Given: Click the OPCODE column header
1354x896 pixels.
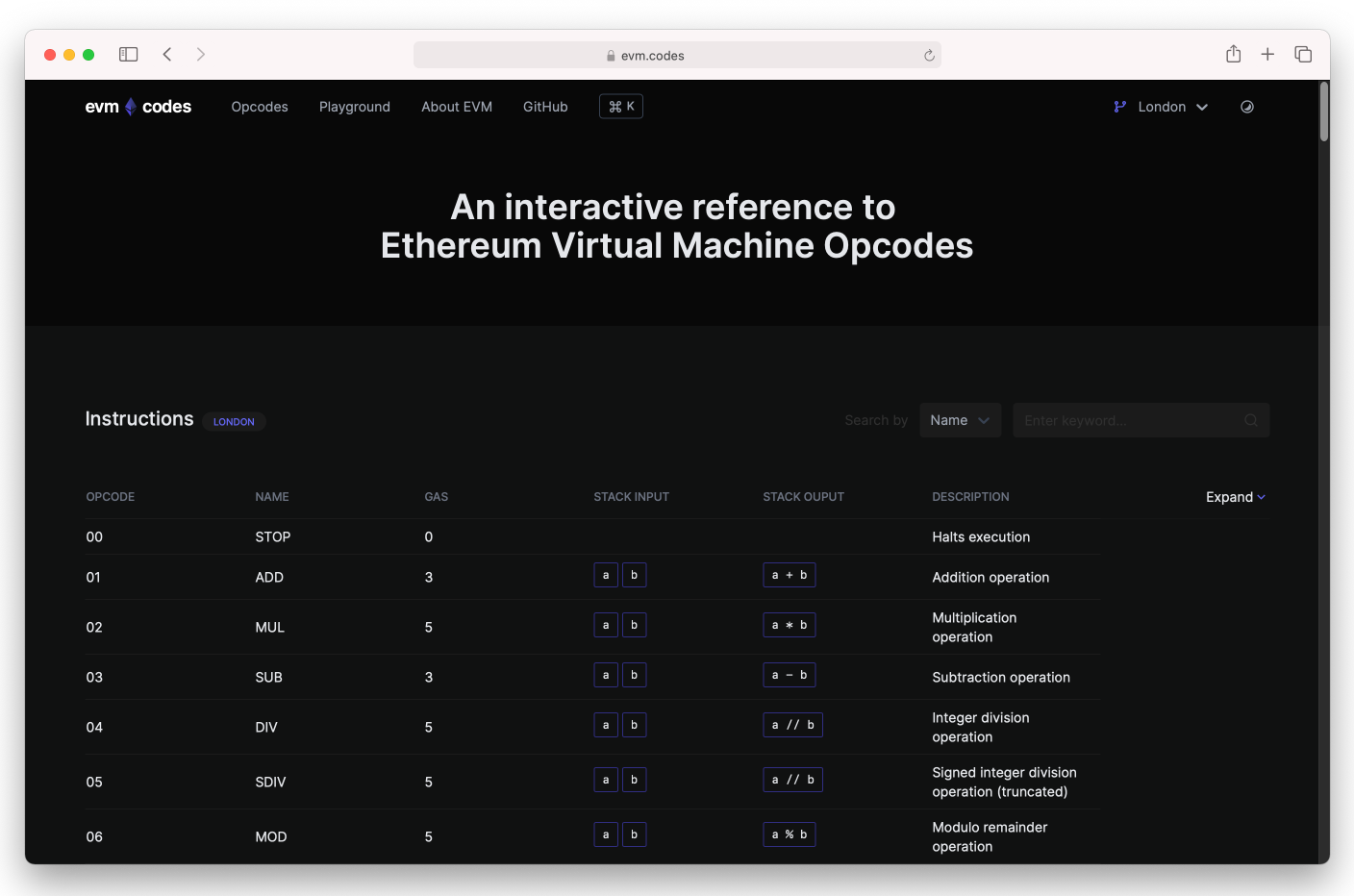Looking at the screenshot, I should 111,497.
